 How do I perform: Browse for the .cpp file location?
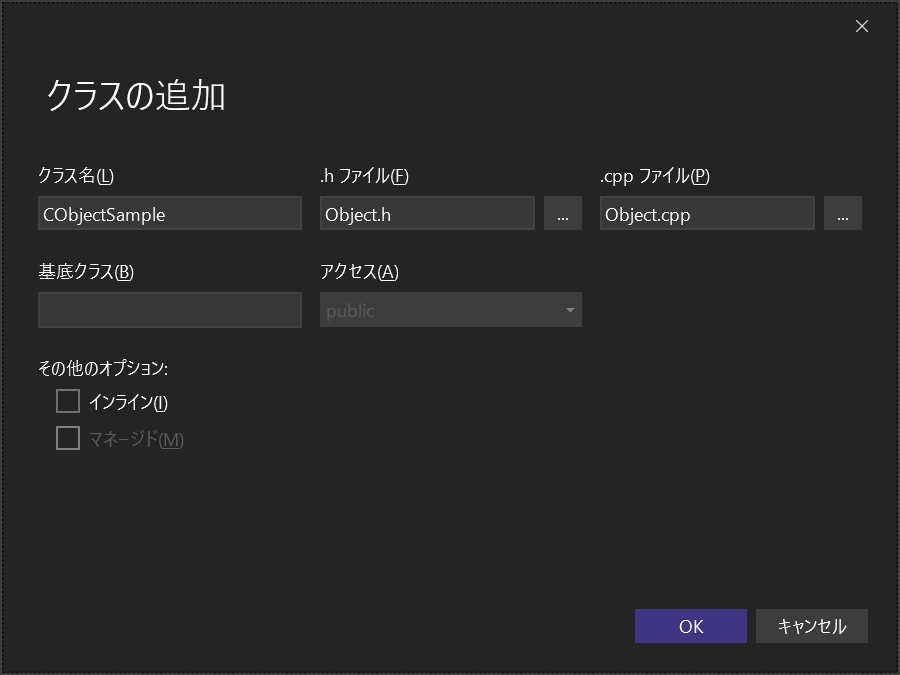(843, 214)
